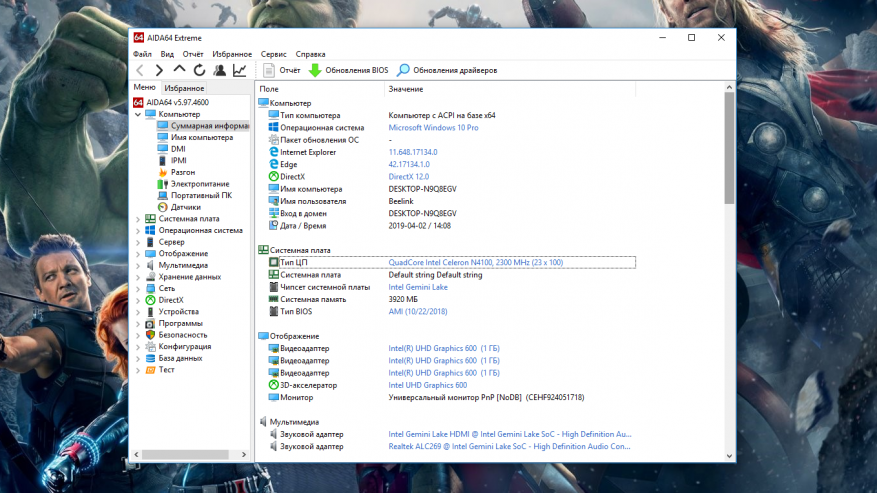The height and width of the screenshot is (493, 877).
Task: Click the right panel vertical scrollbar thumb
Action: (x=729, y=148)
